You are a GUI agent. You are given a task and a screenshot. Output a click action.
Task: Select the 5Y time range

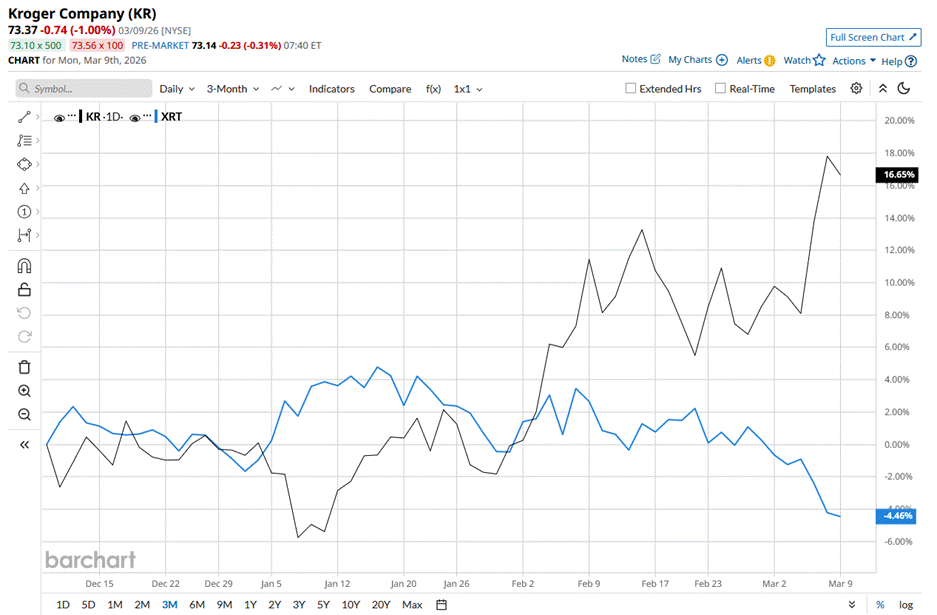point(323,605)
